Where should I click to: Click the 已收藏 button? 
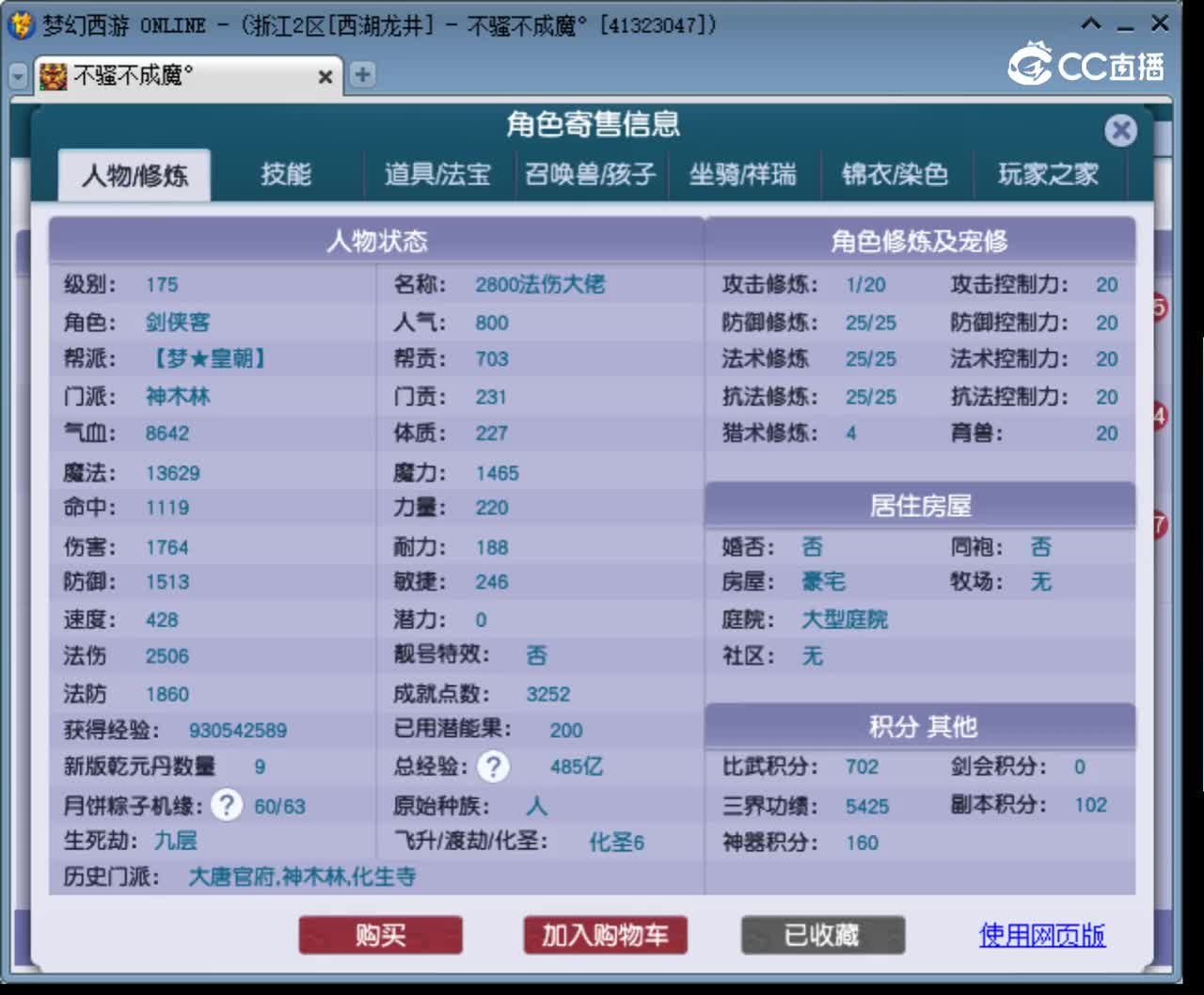tap(823, 935)
